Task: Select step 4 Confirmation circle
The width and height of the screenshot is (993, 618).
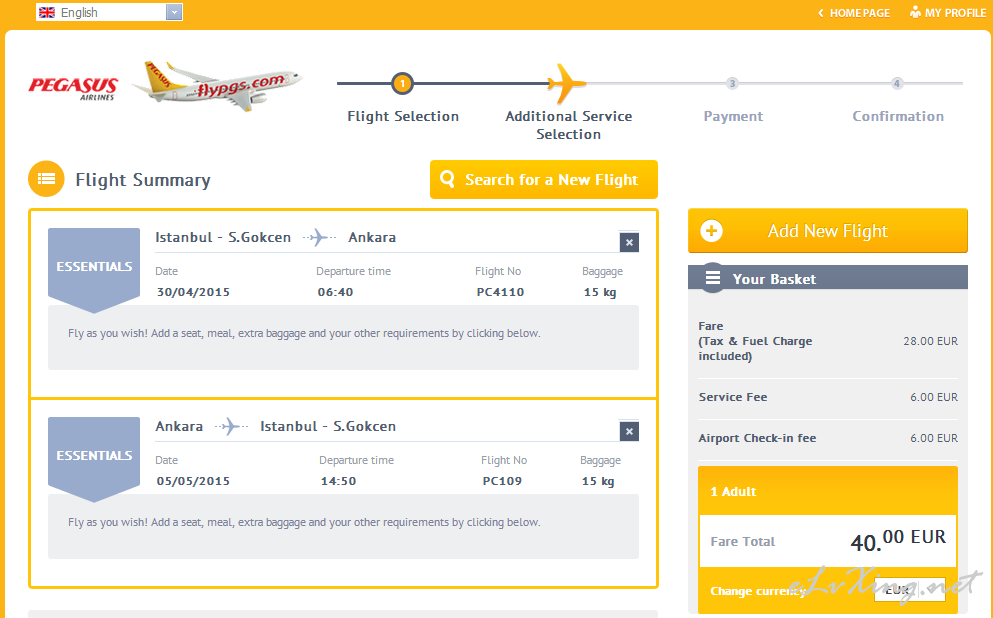Action: [897, 84]
